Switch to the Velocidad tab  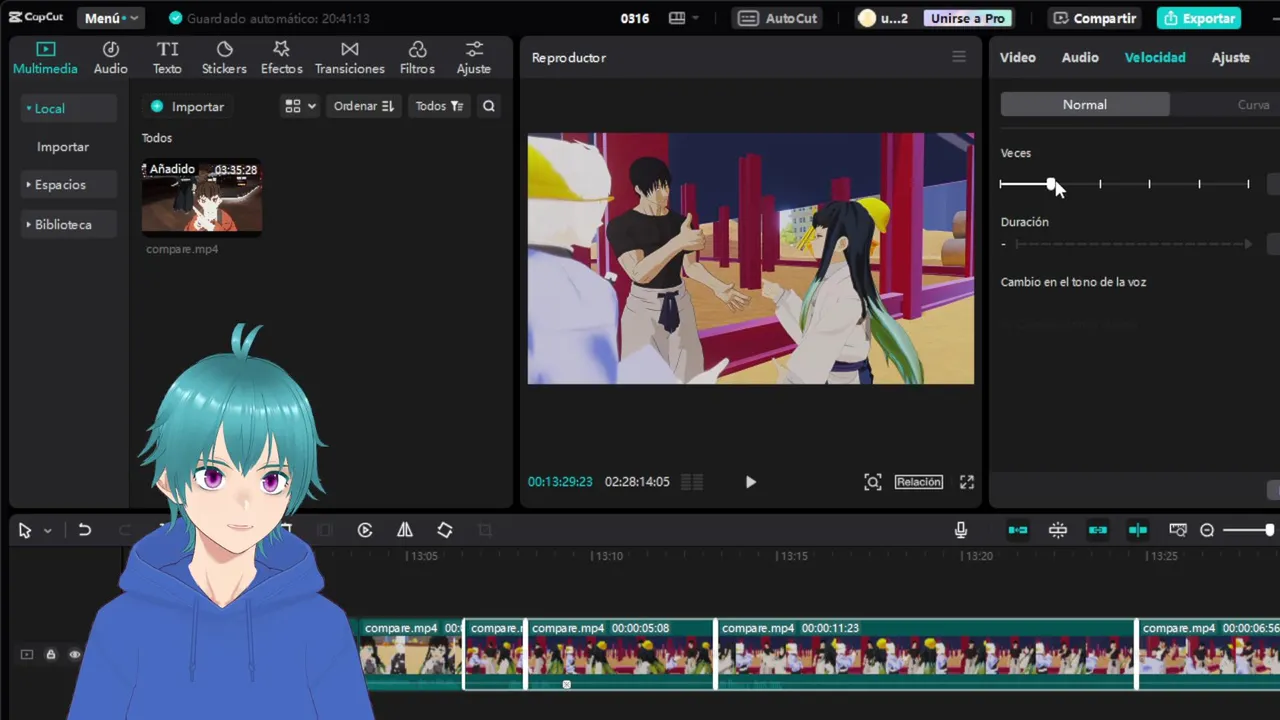[1155, 58]
